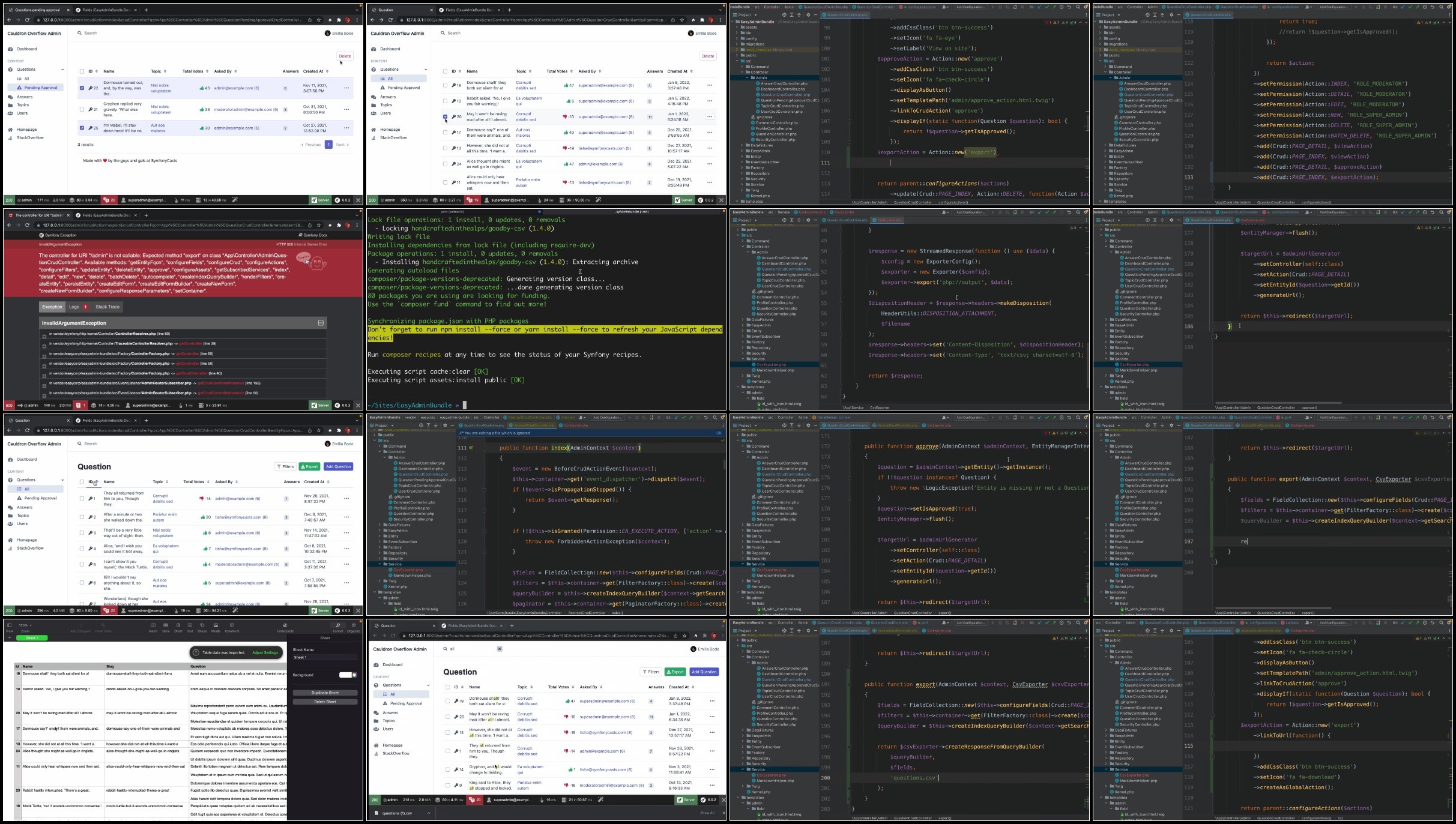Open the Media icon in Numbers toolbar

216,625
